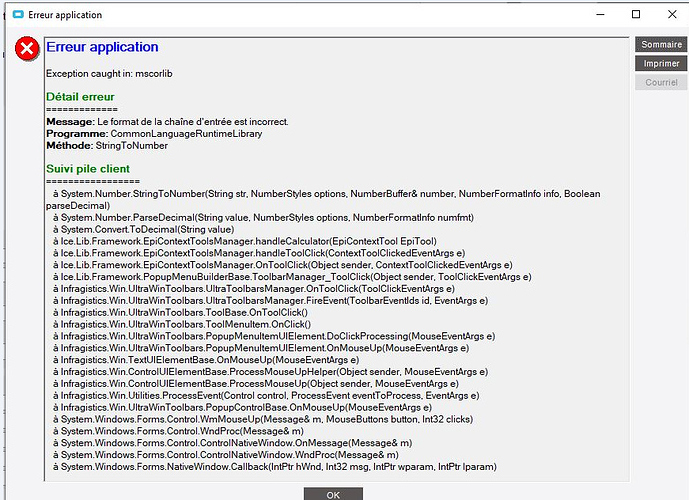Click the ControlNativeWindow.OnMessage line
The width and height of the screenshot is (689, 500).
232,443
